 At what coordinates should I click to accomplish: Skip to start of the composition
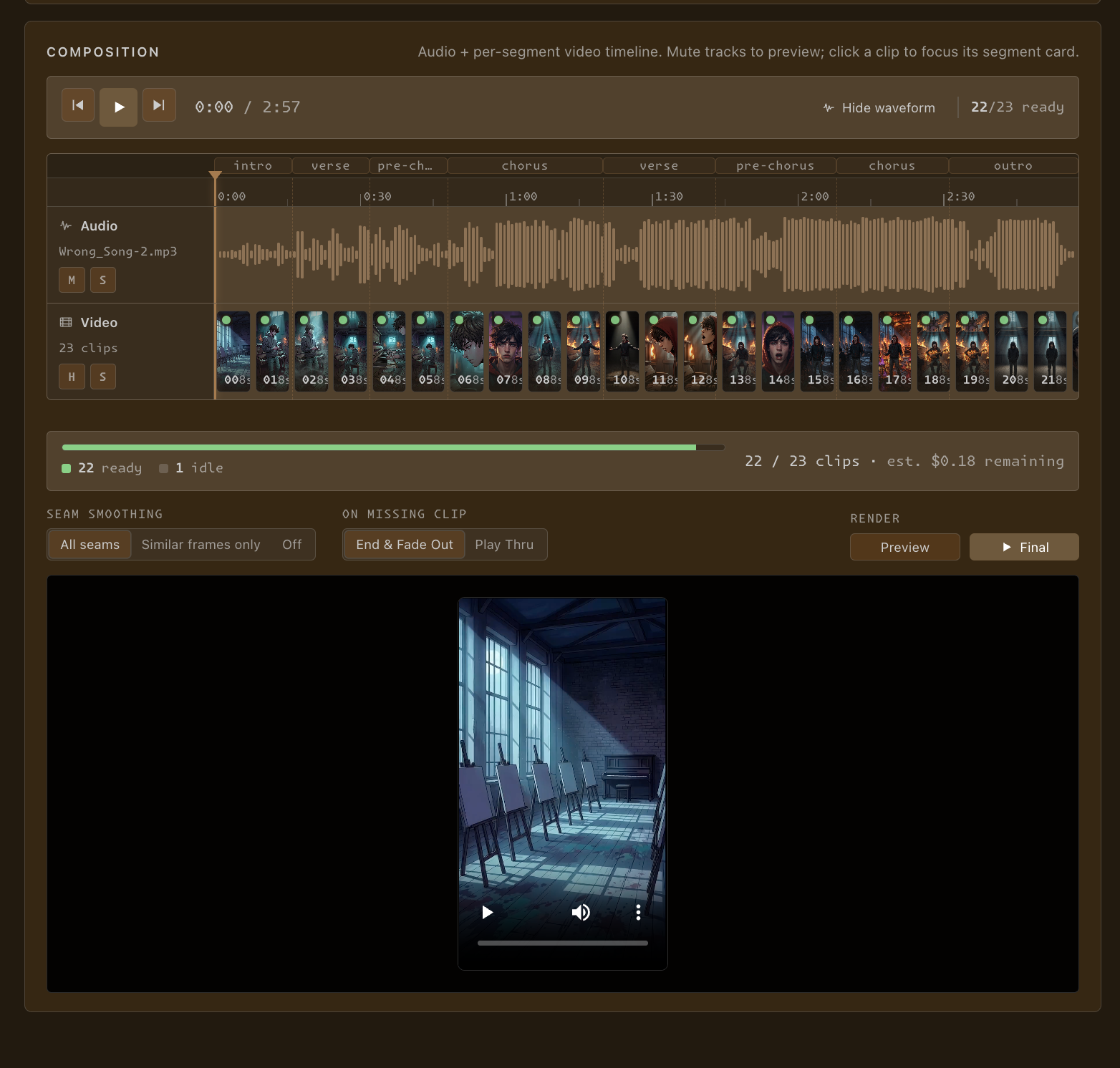[78, 105]
